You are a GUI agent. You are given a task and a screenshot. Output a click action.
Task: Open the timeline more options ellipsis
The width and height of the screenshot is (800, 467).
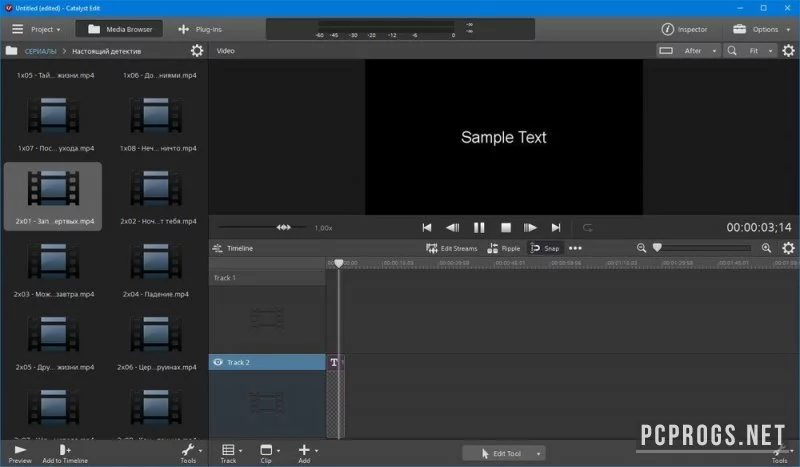click(575, 249)
